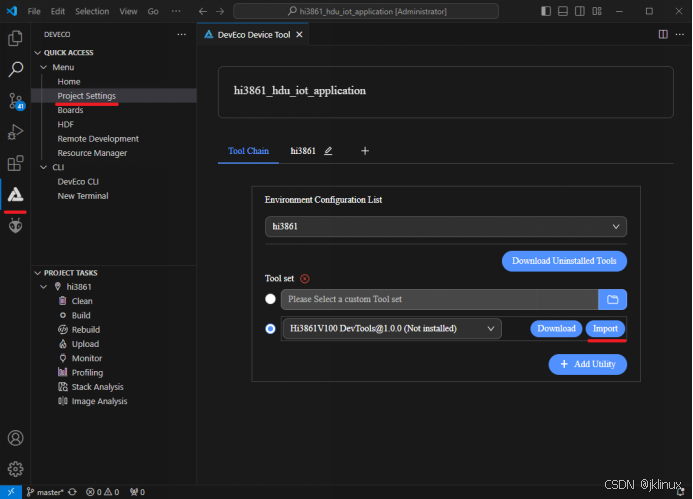Open the File menu
Image resolution: width=693 pixels, height=499 pixels.
[34, 11]
